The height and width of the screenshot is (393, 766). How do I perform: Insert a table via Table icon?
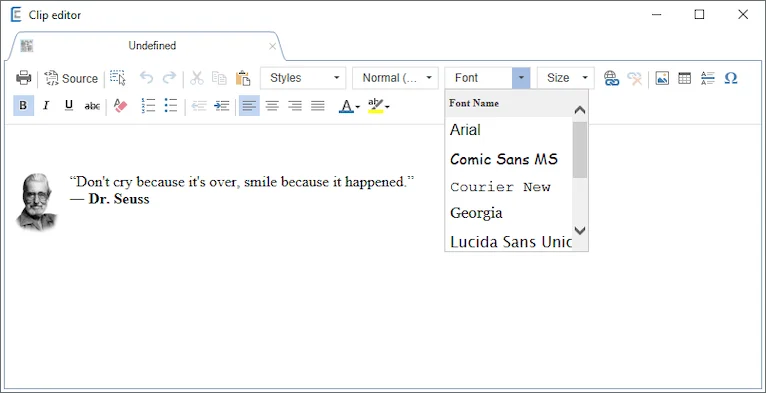[x=685, y=78]
